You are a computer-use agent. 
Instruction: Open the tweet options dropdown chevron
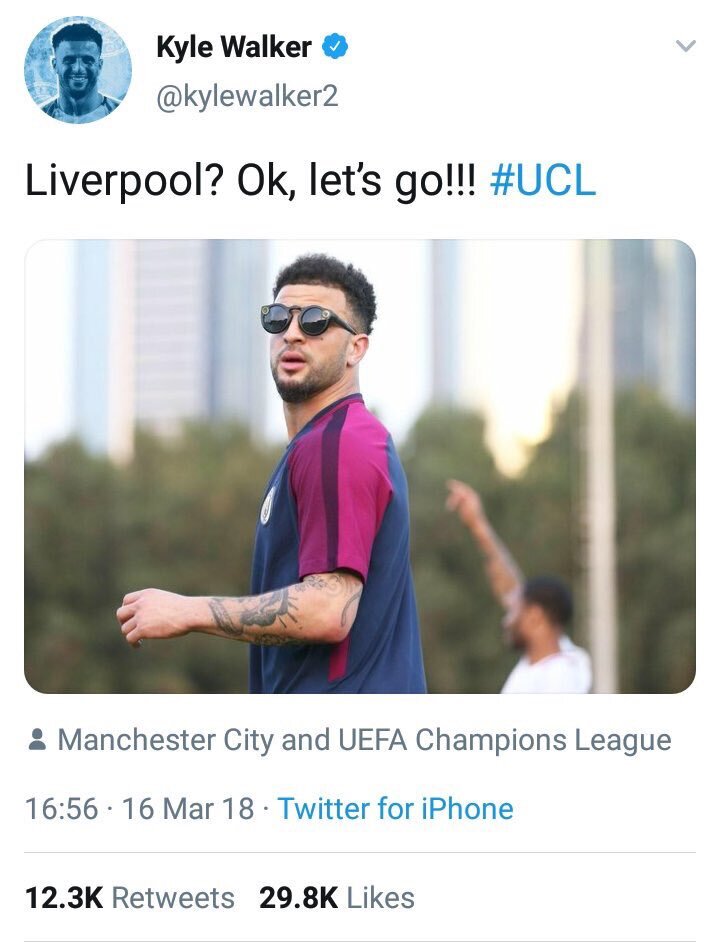point(685,46)
